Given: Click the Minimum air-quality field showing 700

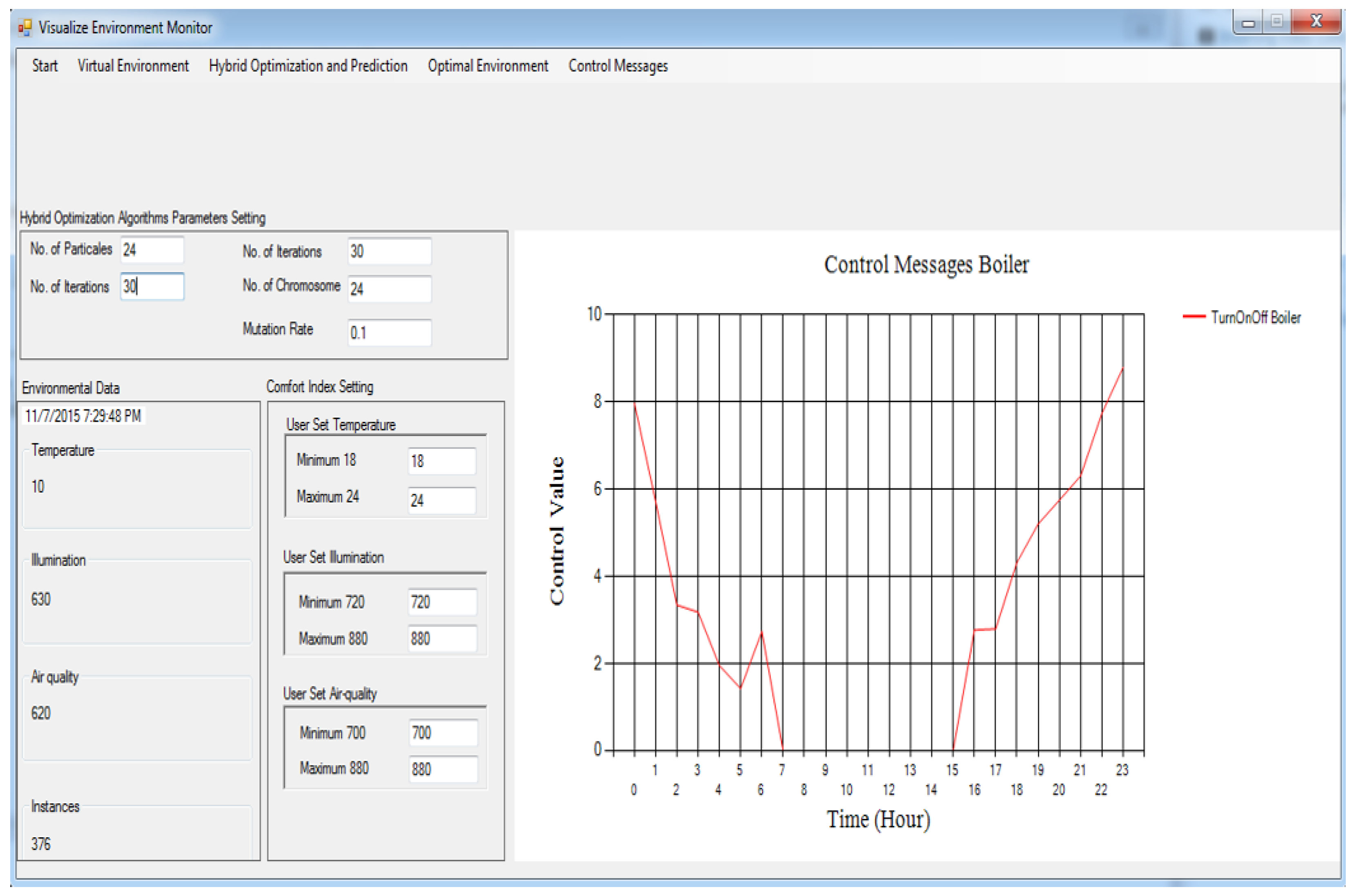Looking at the screenshot, I should click(x=443, y=733).
